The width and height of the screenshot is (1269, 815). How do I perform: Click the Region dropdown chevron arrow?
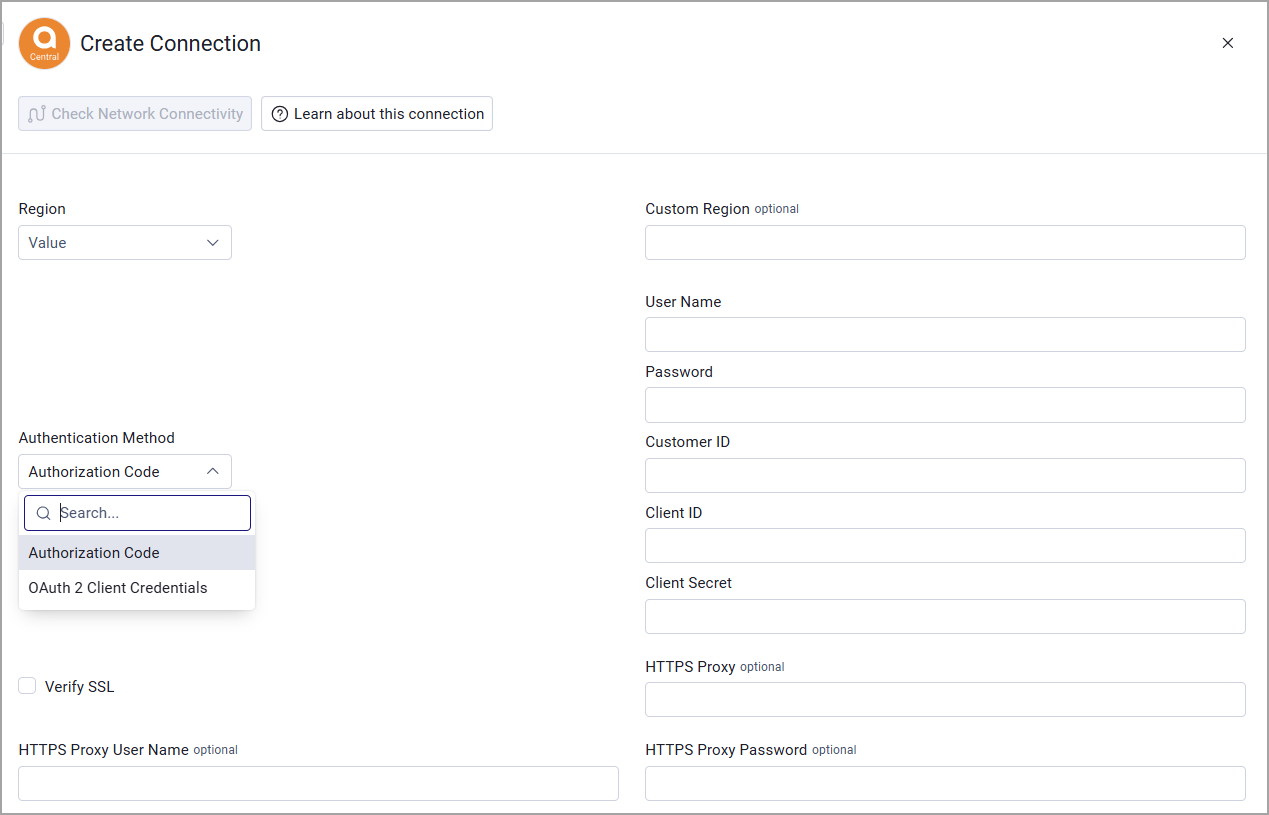[x=212, y=243]
